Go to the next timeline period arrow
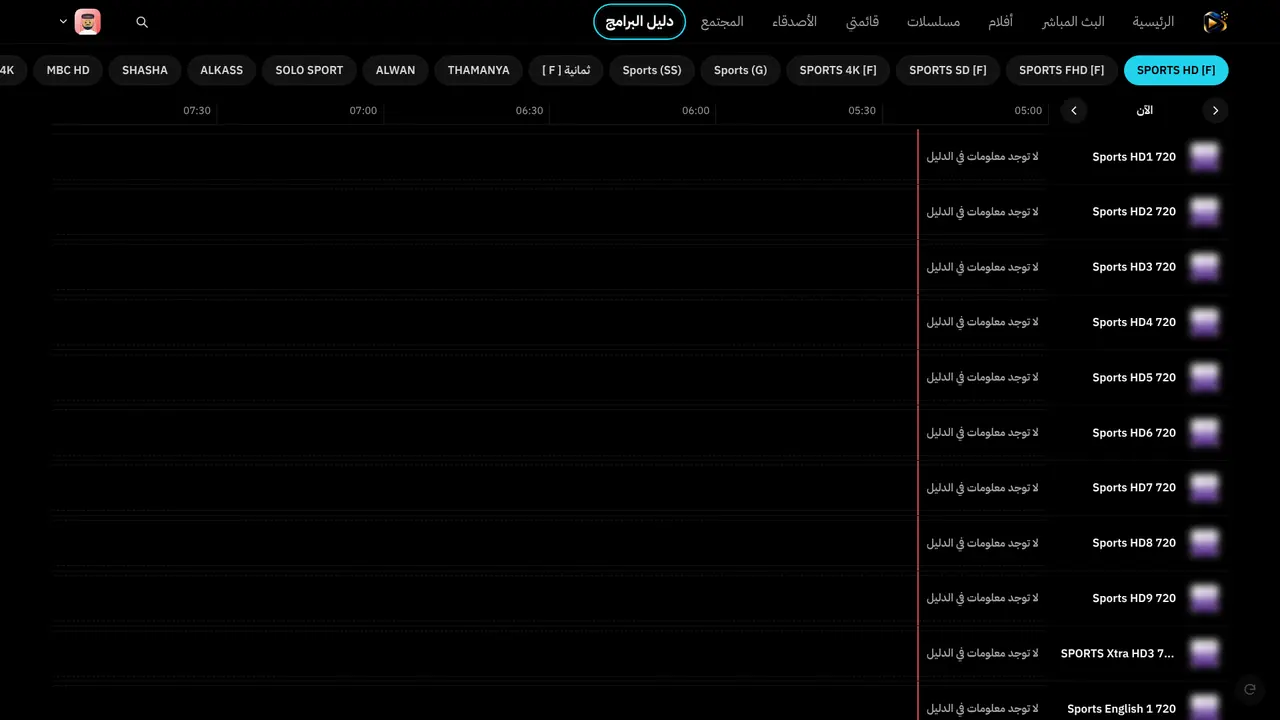The image size is (1280, 720). (1074, 111)
